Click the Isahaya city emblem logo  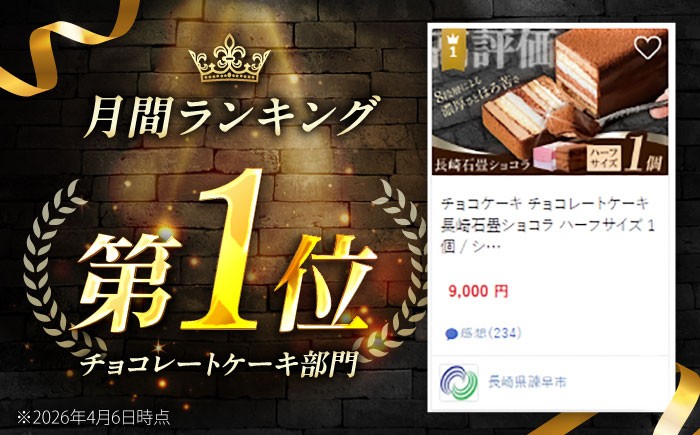pos(458,382)
